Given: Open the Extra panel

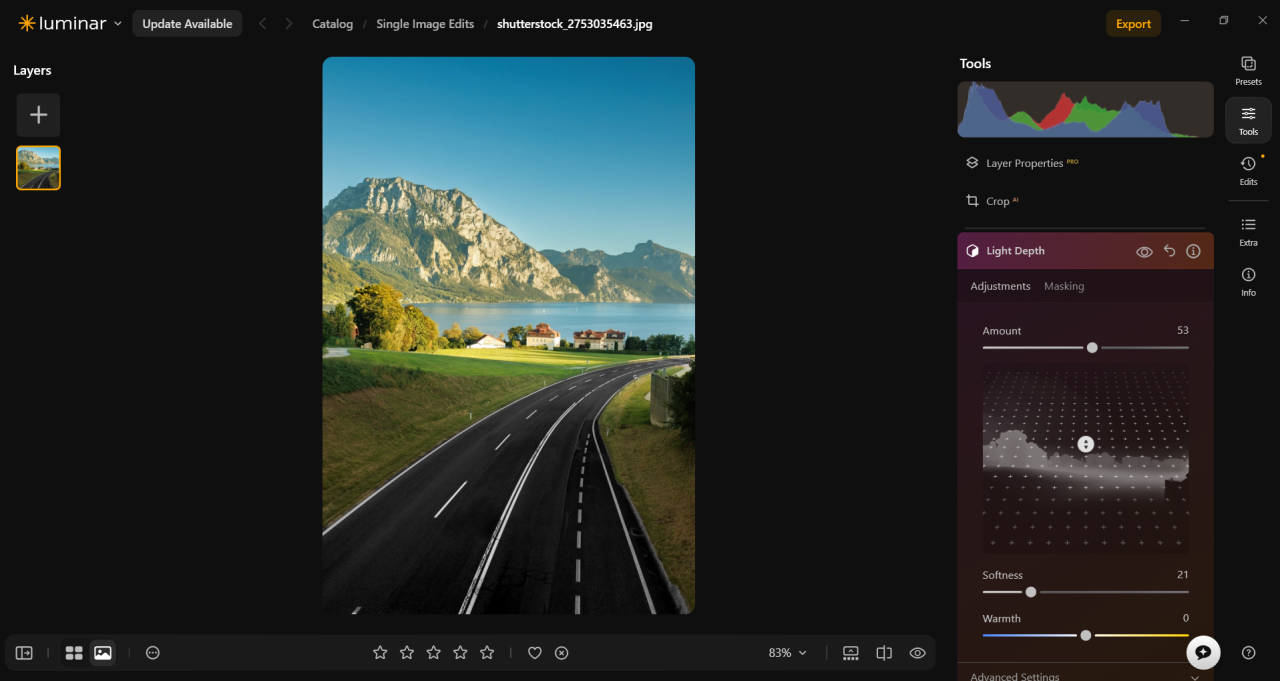Looking at the screenshot, I should [1248, 231].
